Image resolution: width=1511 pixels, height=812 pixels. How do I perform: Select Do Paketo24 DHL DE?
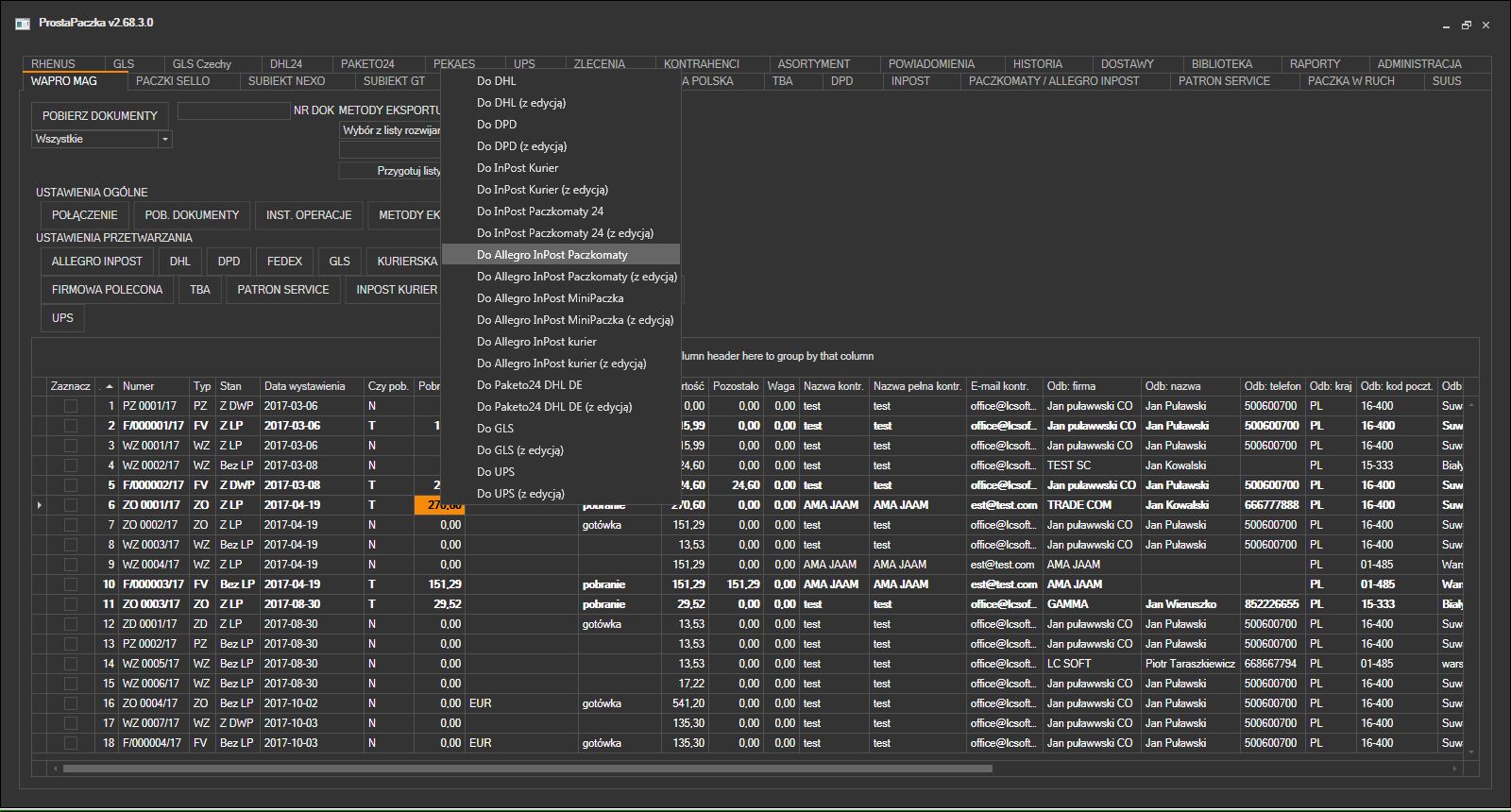click(x=561, y=385)
